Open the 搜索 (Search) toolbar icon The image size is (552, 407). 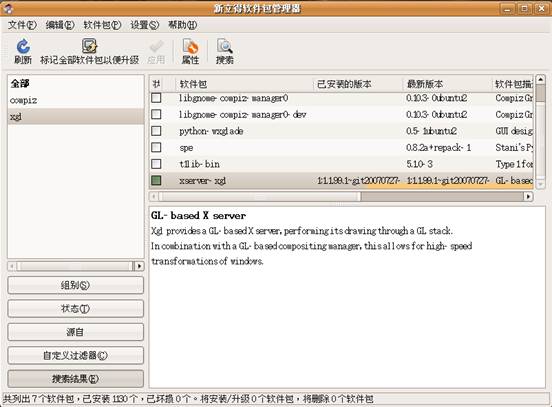pyautogui.click(x=225, y=46)
